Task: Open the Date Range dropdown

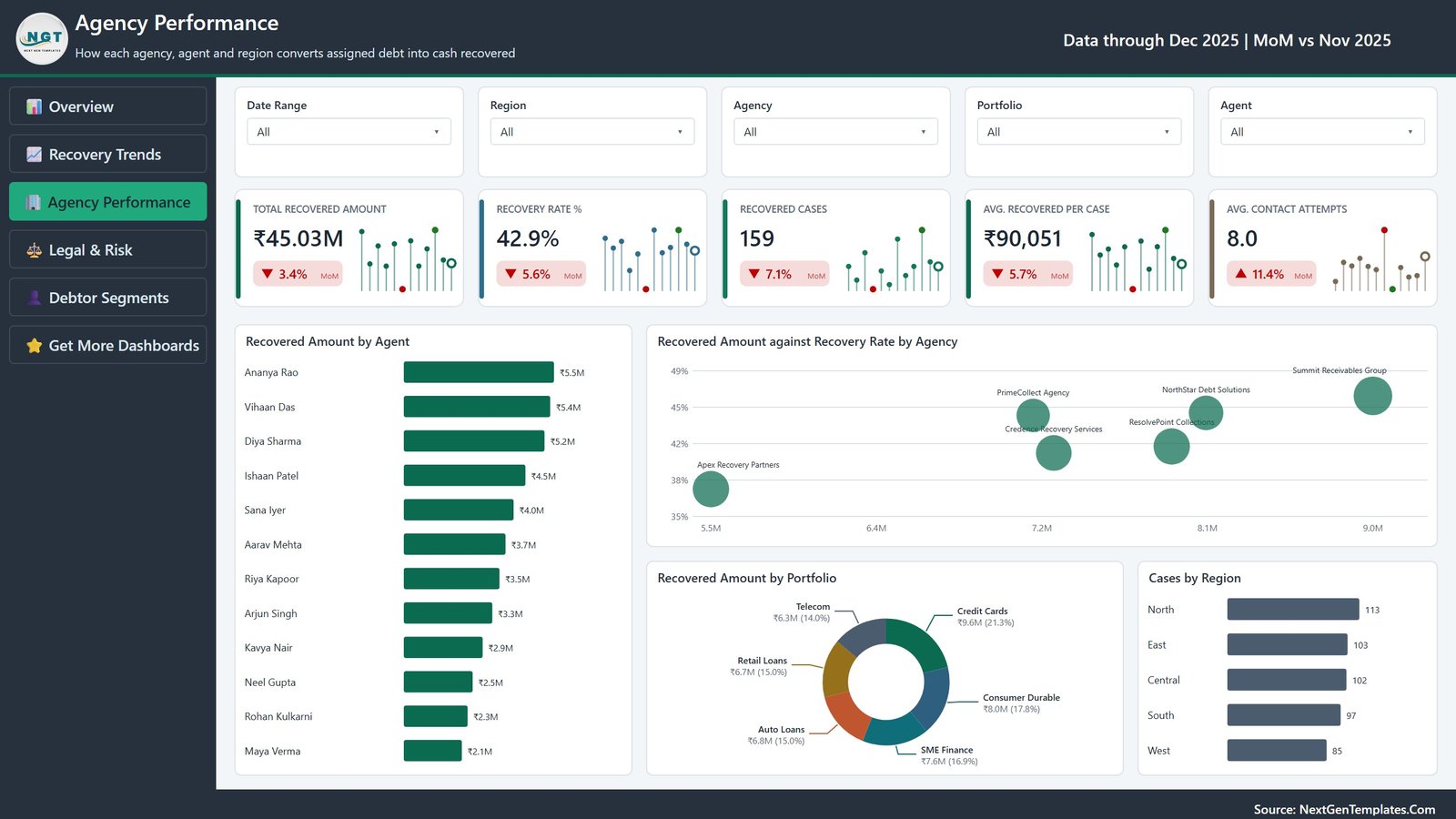Action: [349, 132]
